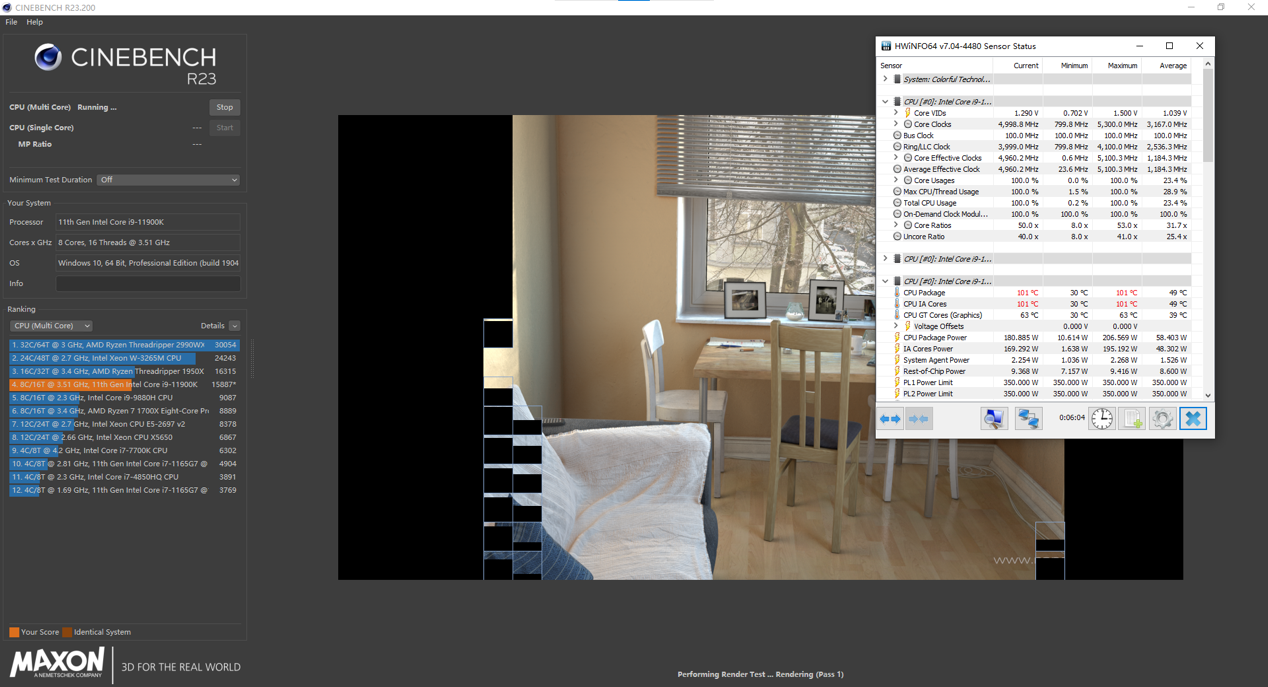Click the blue expand-all arrows icon in HWiNFO
1268x687 pixels.
pyautogui.click(x=890, y=419)
